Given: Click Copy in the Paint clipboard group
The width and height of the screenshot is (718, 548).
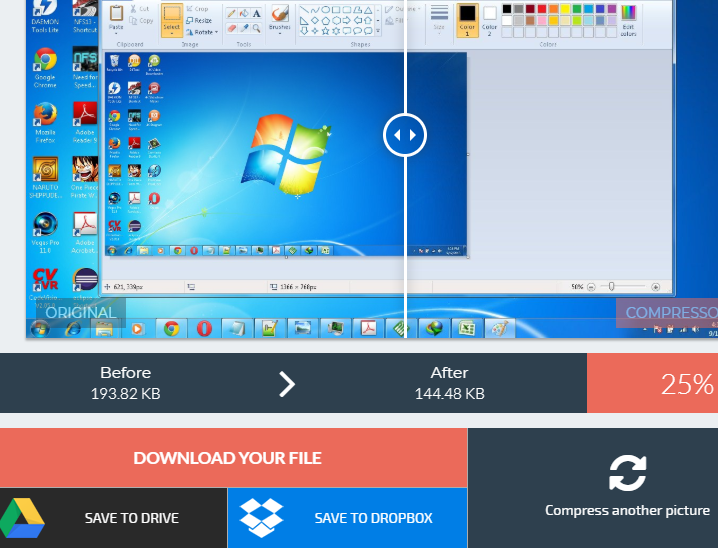Looking at the screenshot, I should coord(141,21).
